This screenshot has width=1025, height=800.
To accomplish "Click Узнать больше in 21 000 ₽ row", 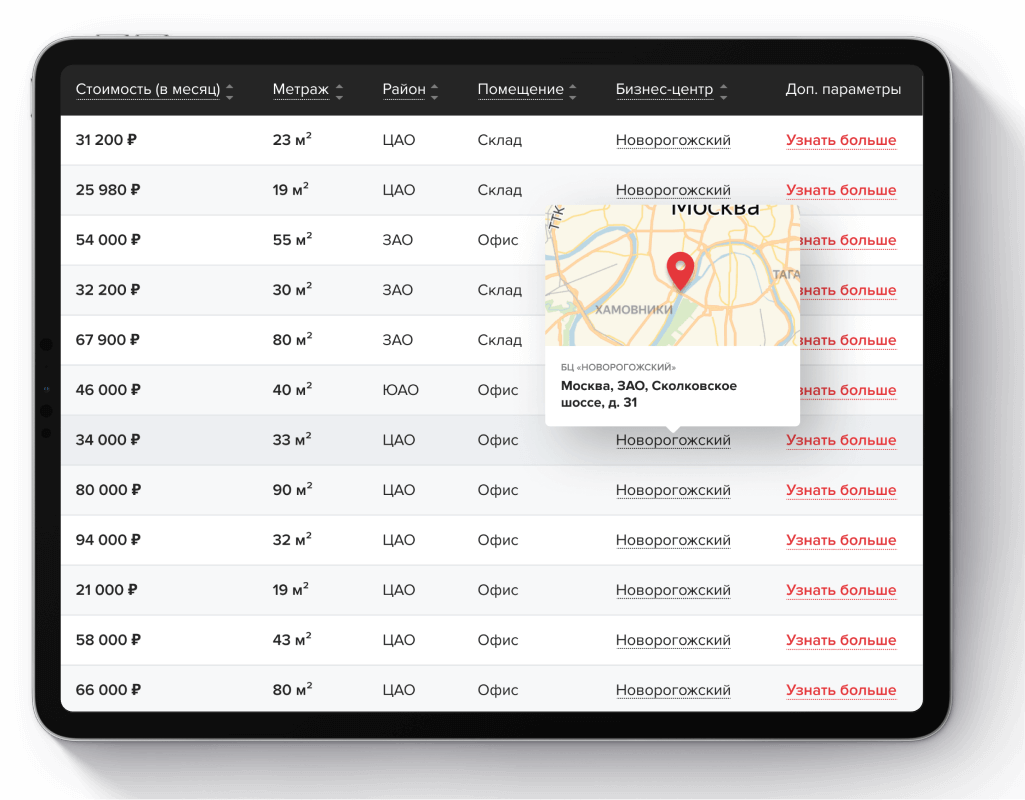I will click(x=841, y=590).
